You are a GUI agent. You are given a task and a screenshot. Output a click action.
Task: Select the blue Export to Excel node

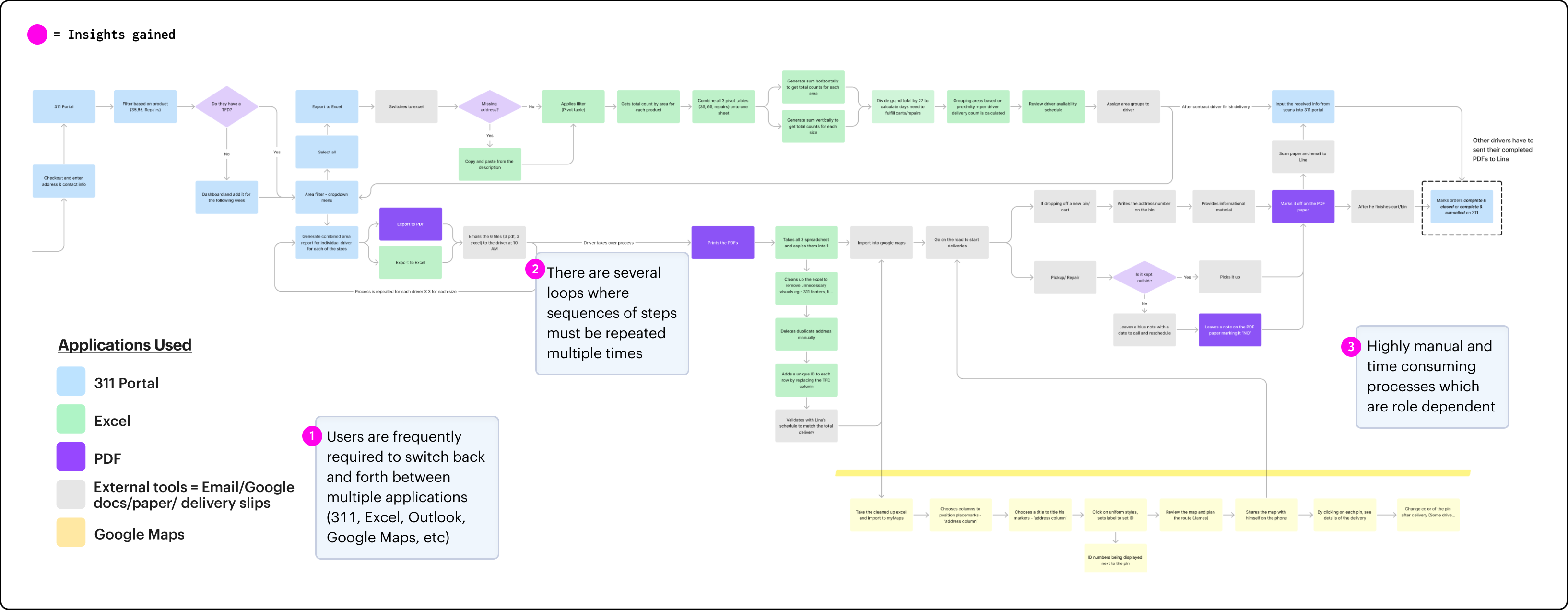(327, 106)
